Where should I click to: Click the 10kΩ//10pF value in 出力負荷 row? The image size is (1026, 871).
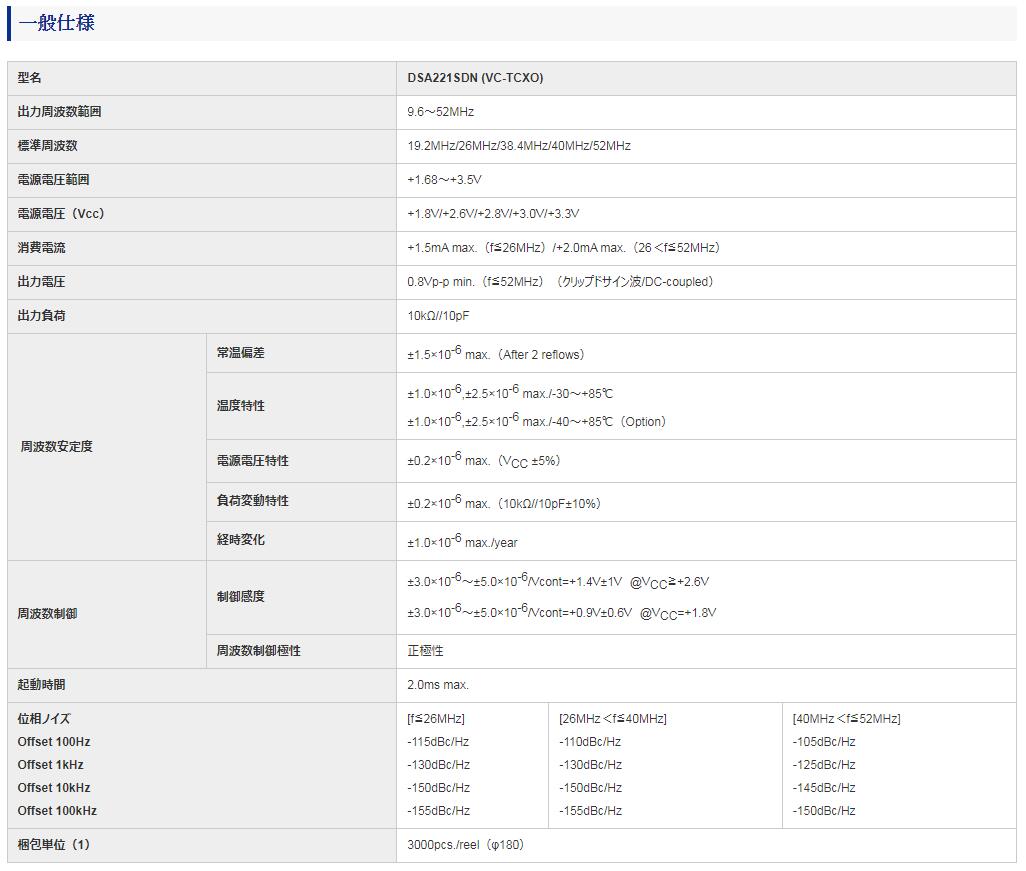(x=438, y=316)
